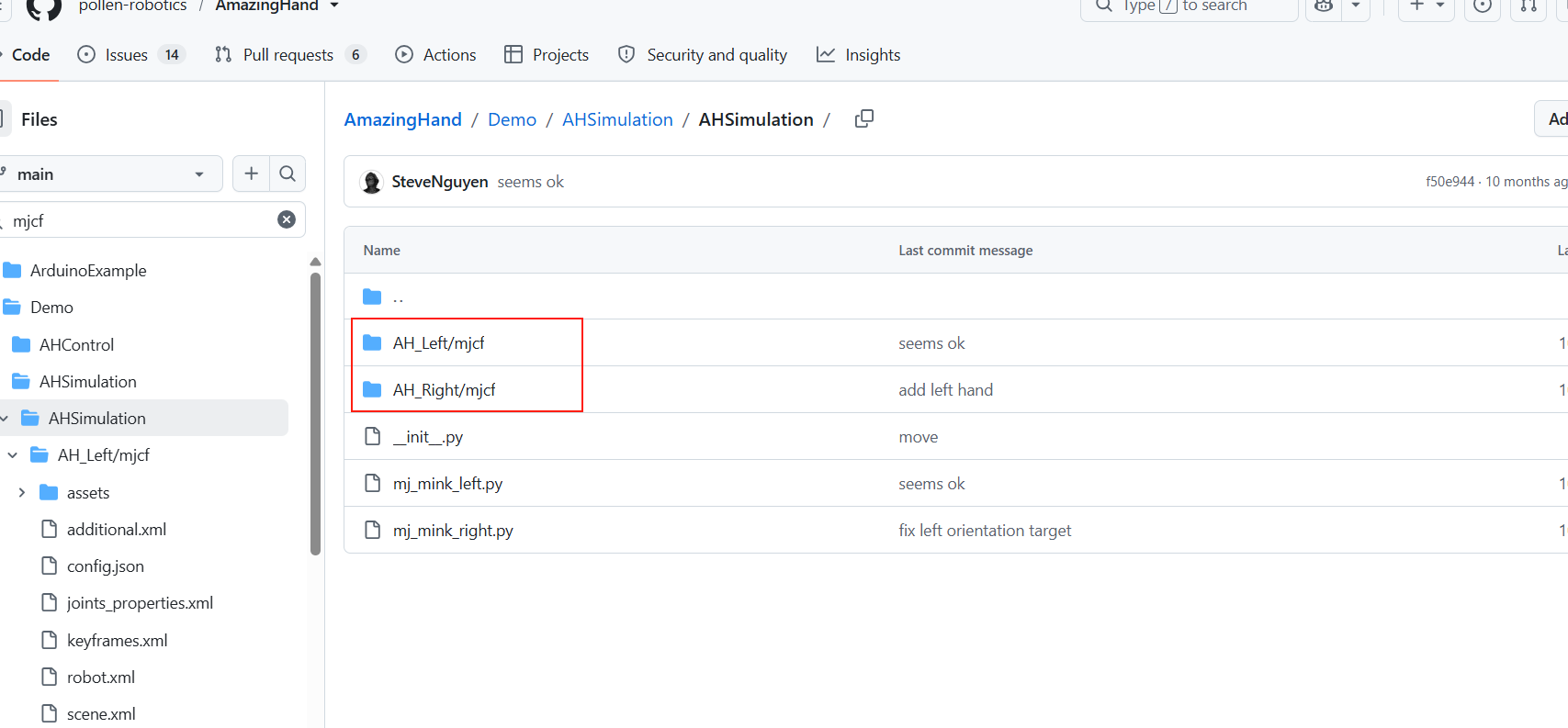Focus the header search field
1568x728 pixels.
(x=1190, y=7)
